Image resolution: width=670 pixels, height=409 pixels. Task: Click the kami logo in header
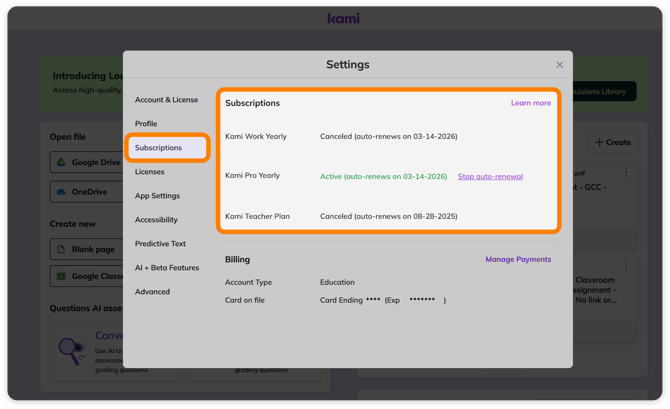tap(344, 18)
